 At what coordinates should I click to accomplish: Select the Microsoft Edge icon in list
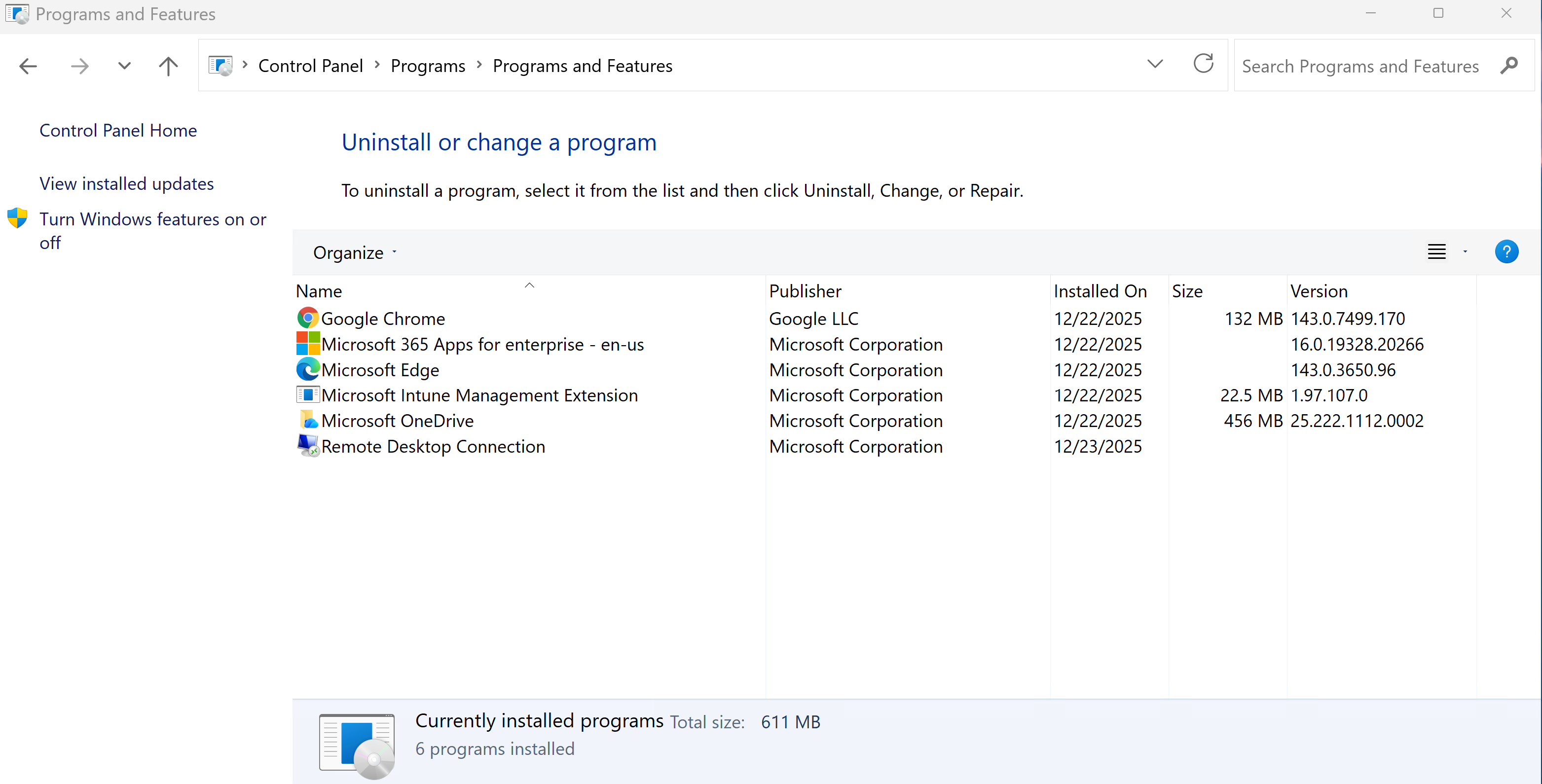(308, 370)
